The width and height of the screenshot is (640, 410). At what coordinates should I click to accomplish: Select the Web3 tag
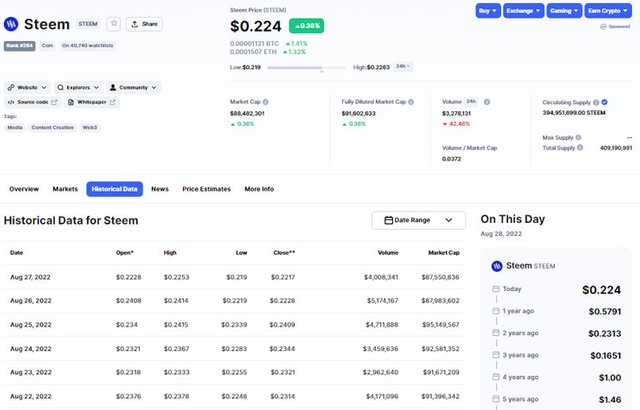click(90, 127)
